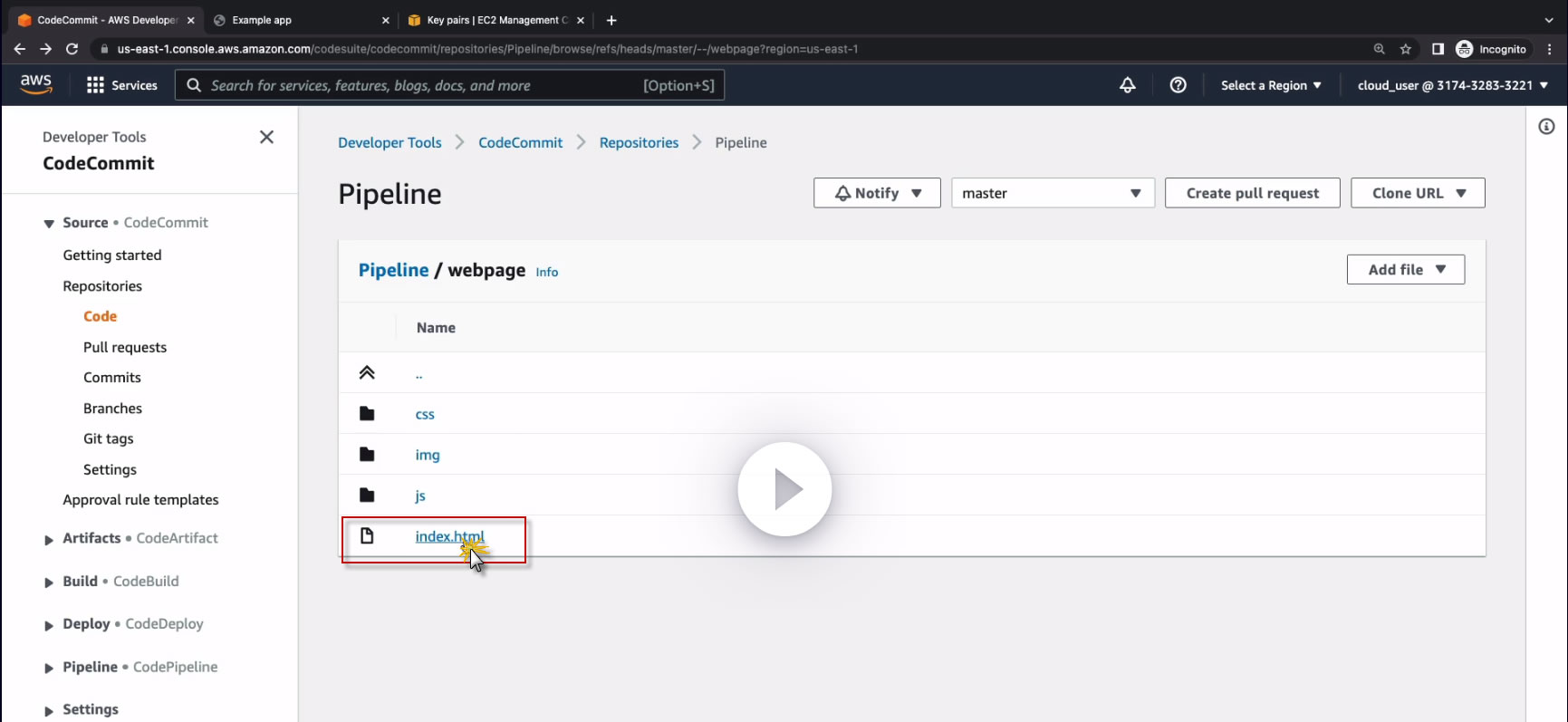Open the Add file dropdown
Image resolution: width=1568 pixels, height=722 pixels.
(x=1406, y=269)
